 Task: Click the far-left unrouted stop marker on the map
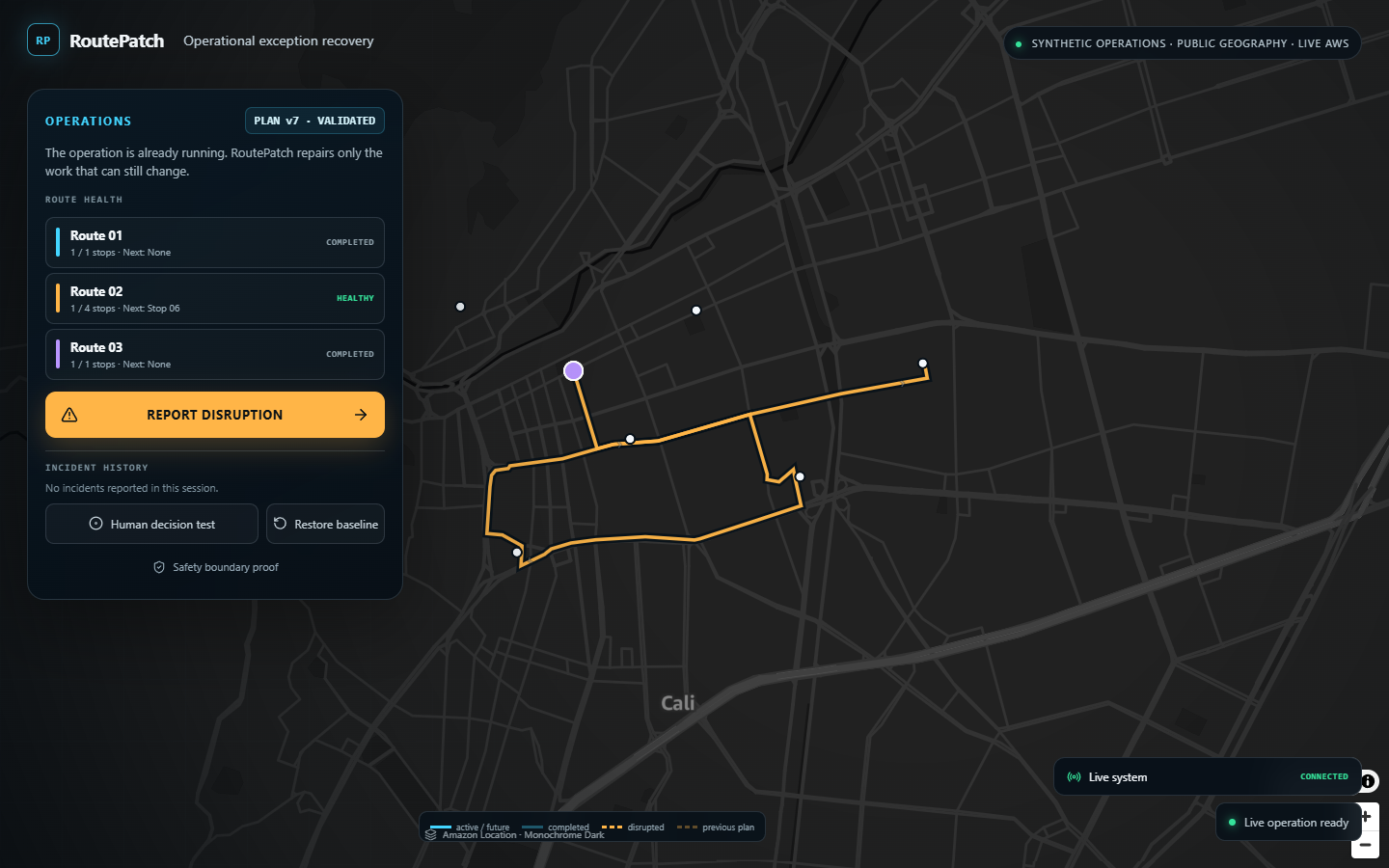[460, 307]
